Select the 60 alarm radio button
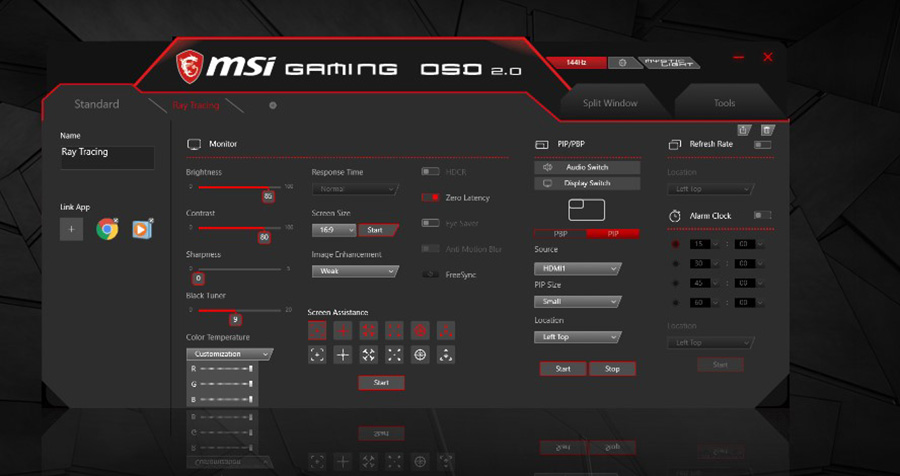 675,303
